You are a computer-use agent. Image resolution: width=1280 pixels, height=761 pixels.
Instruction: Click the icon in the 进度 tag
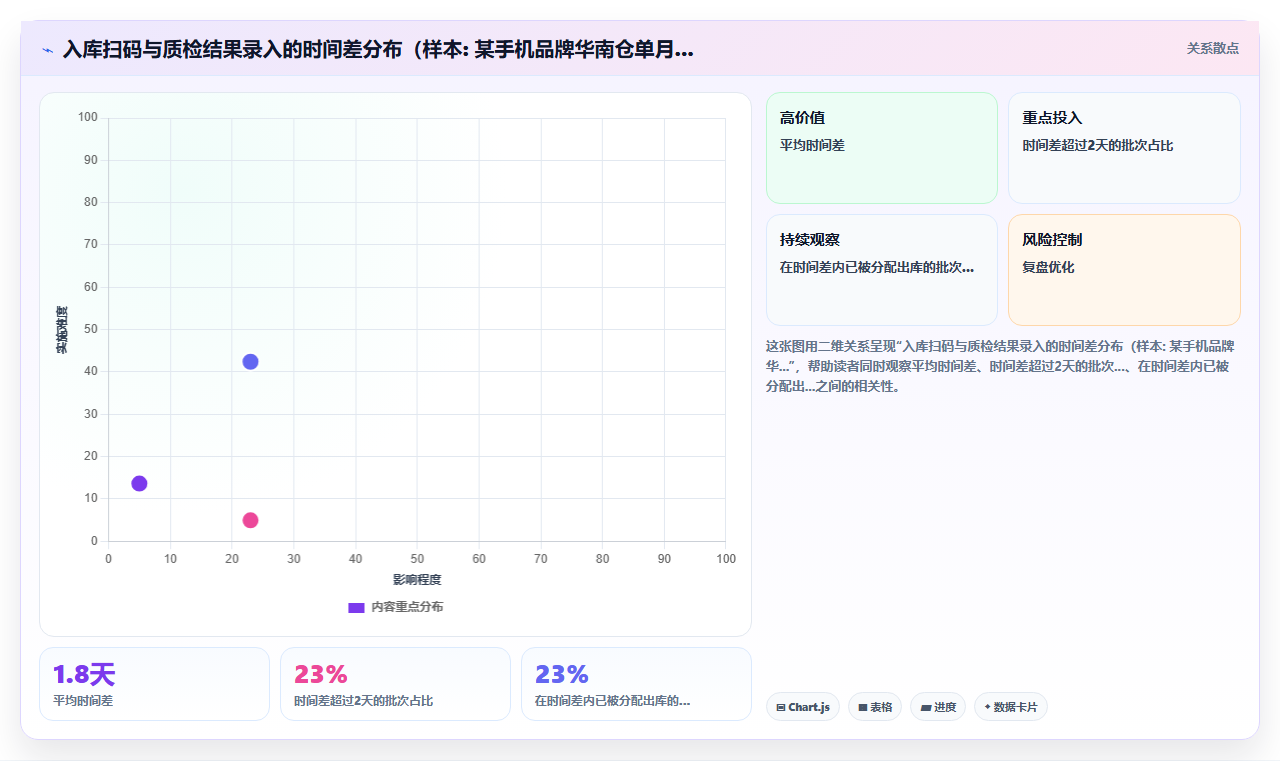926,707
